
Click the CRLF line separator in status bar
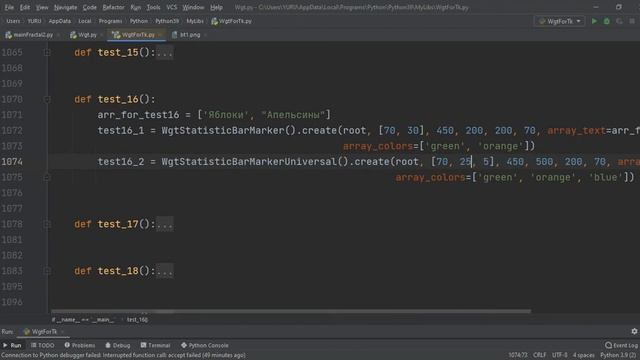539,355
